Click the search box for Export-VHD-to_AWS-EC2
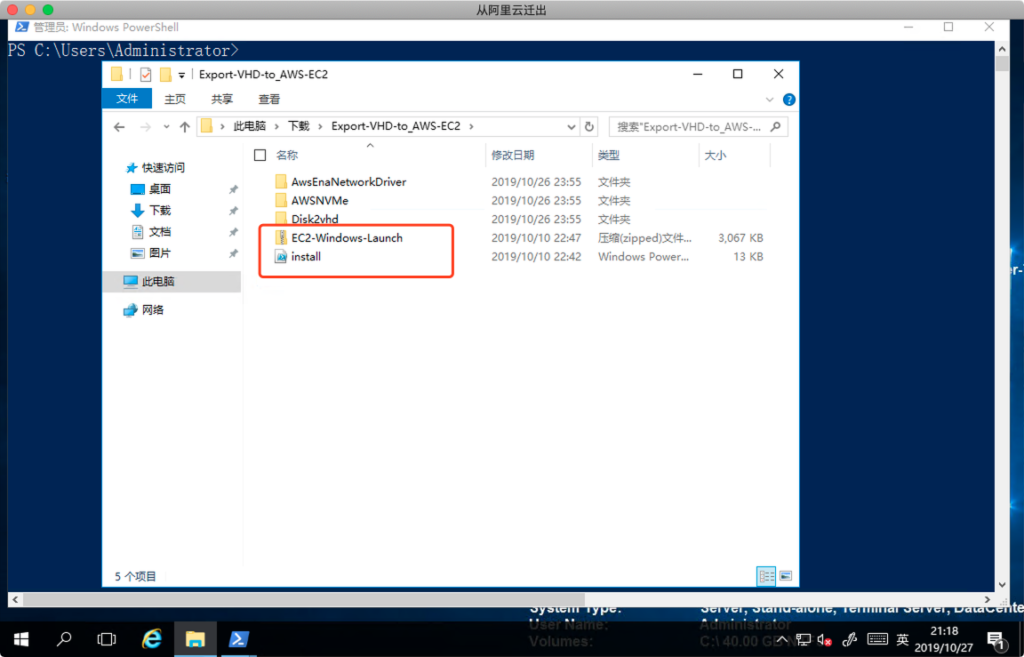1024x657 pixels. 690,127
